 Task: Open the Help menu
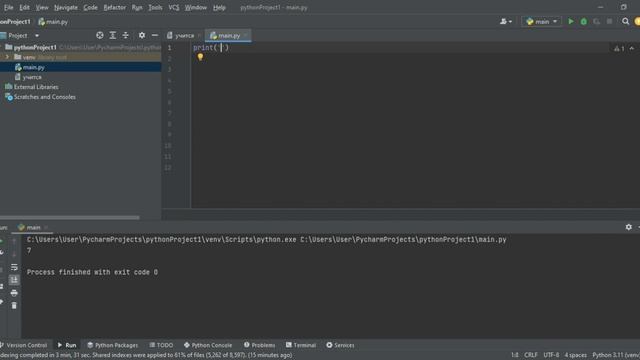tap(219, 7)
